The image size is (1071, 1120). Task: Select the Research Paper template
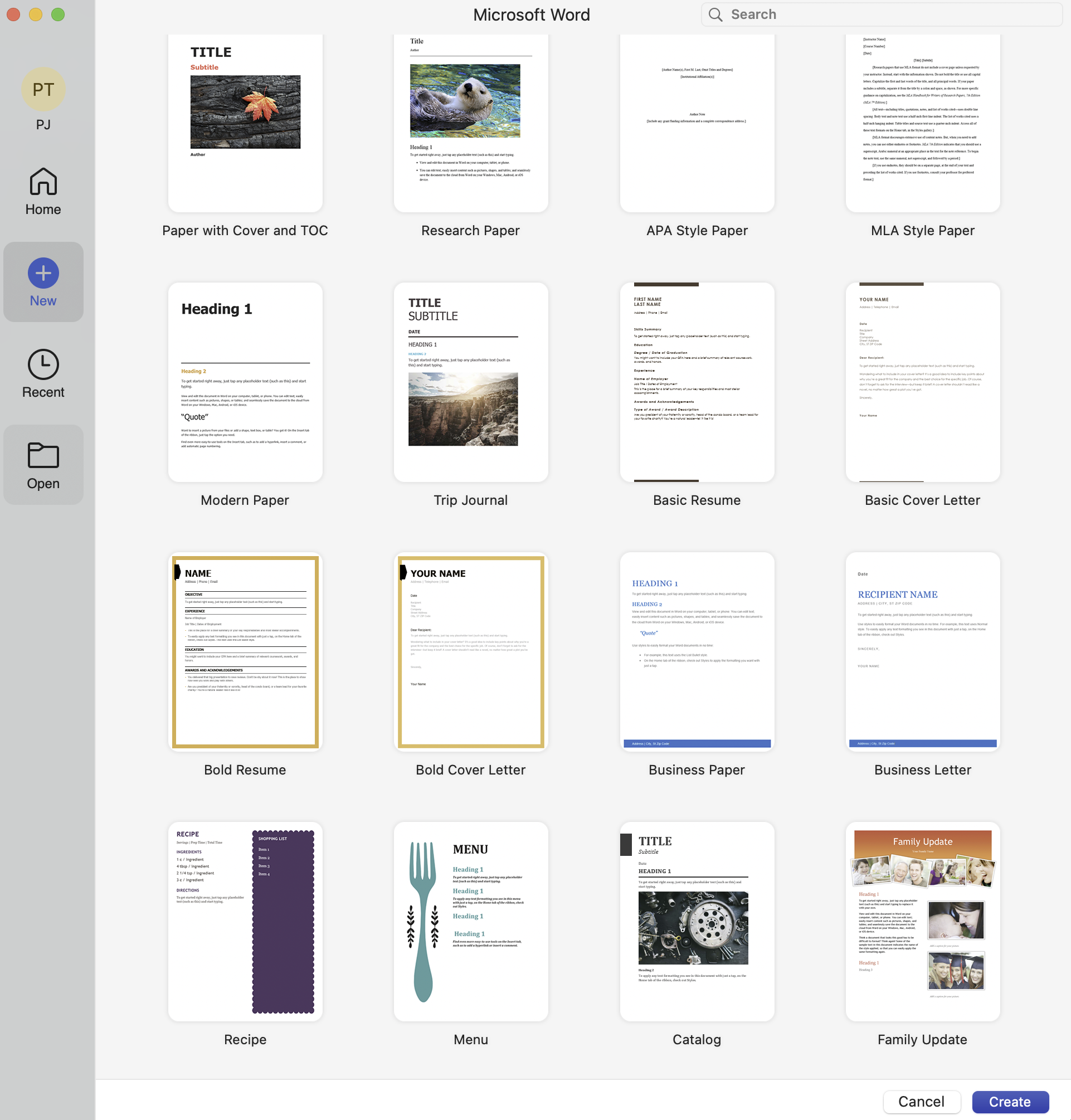tap(470, 123)
